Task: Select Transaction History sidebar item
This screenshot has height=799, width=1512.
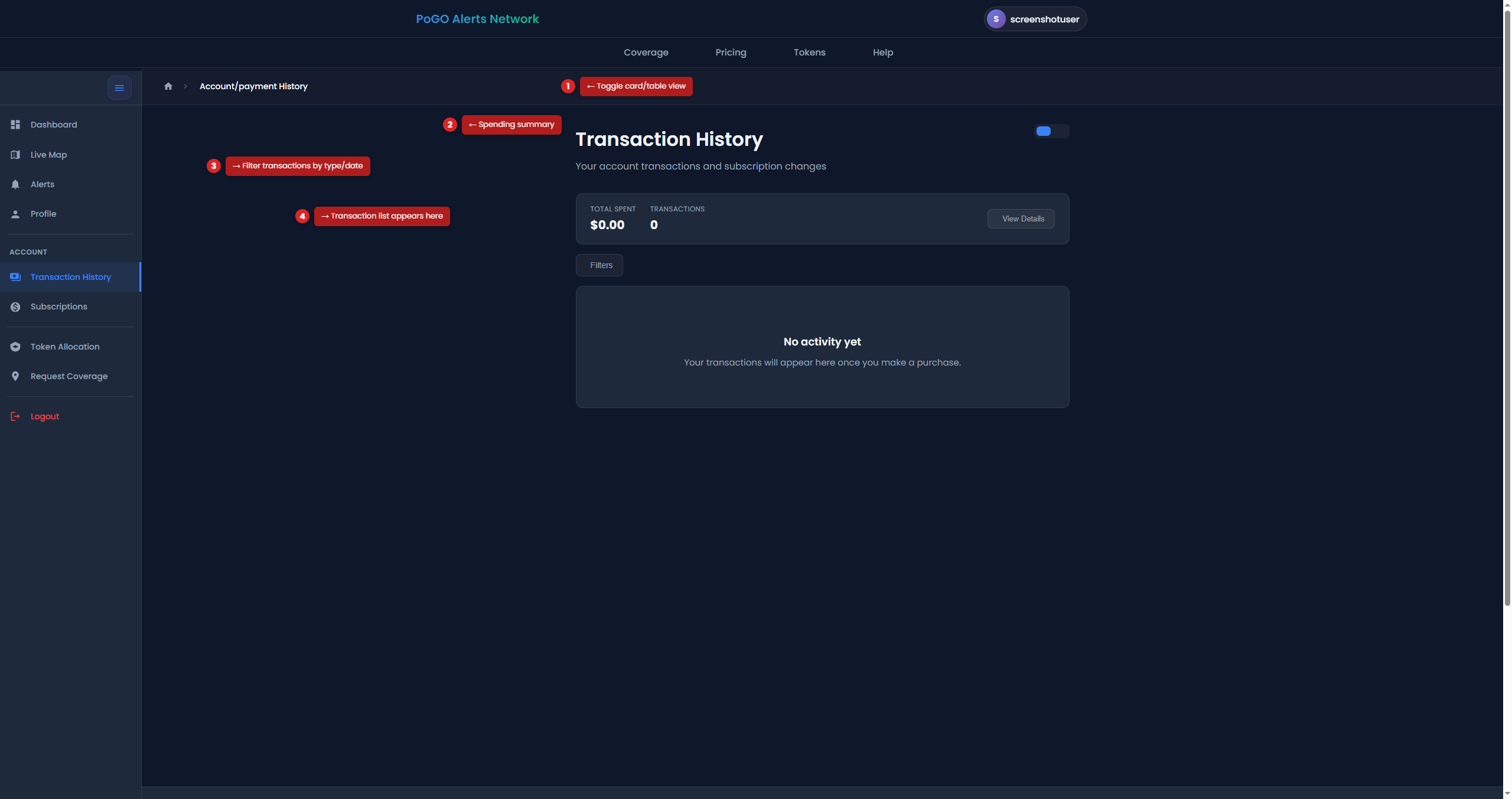Action: 70,277
